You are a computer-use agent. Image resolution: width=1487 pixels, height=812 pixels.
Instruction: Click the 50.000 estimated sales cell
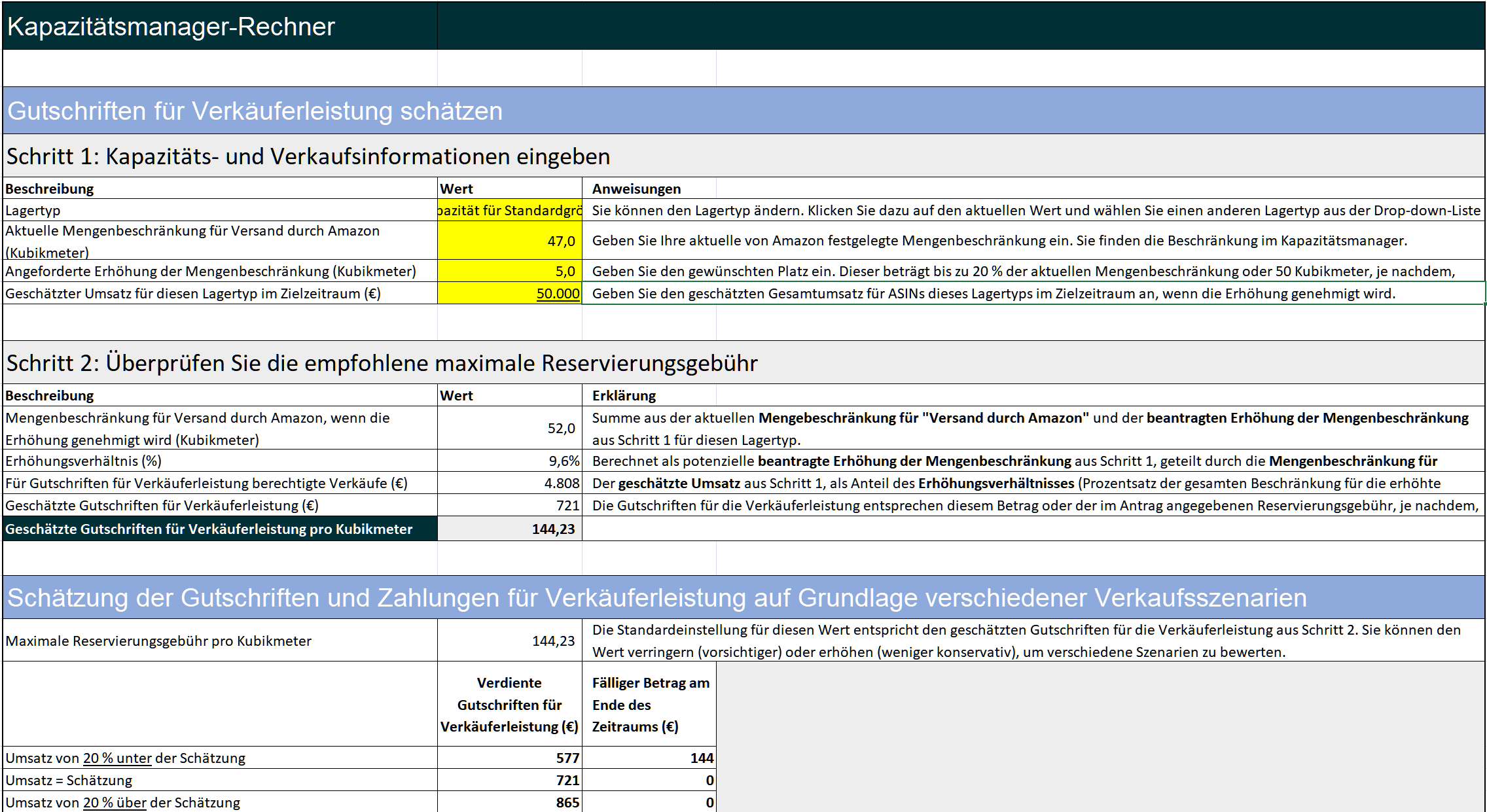coord(509,293)
